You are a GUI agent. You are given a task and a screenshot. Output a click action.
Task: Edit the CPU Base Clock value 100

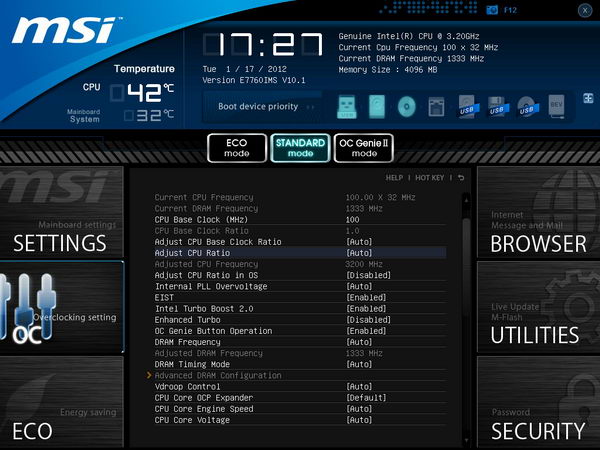tap(352, 220)
